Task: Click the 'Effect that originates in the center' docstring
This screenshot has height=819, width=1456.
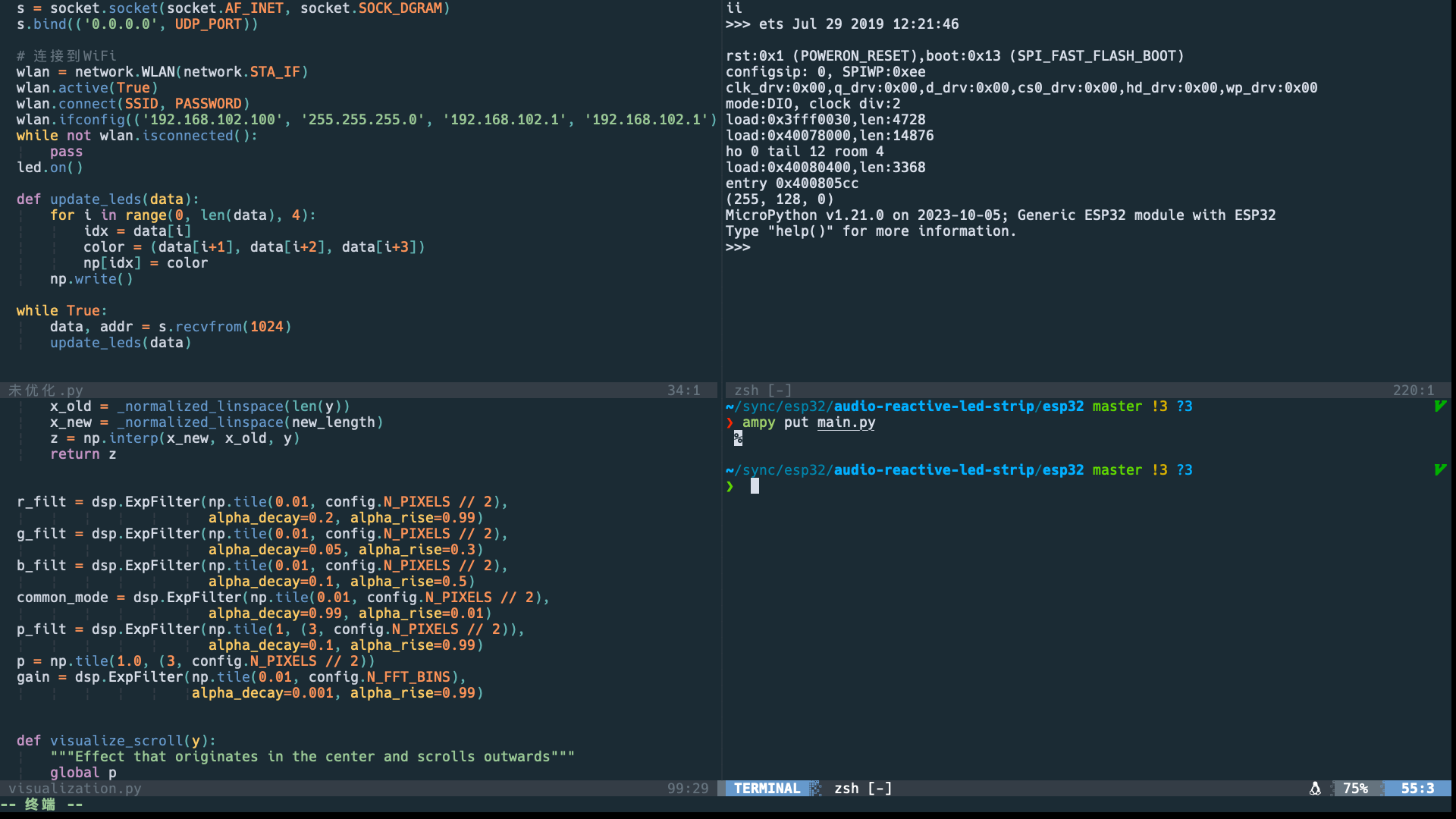Action: (312, 757)
